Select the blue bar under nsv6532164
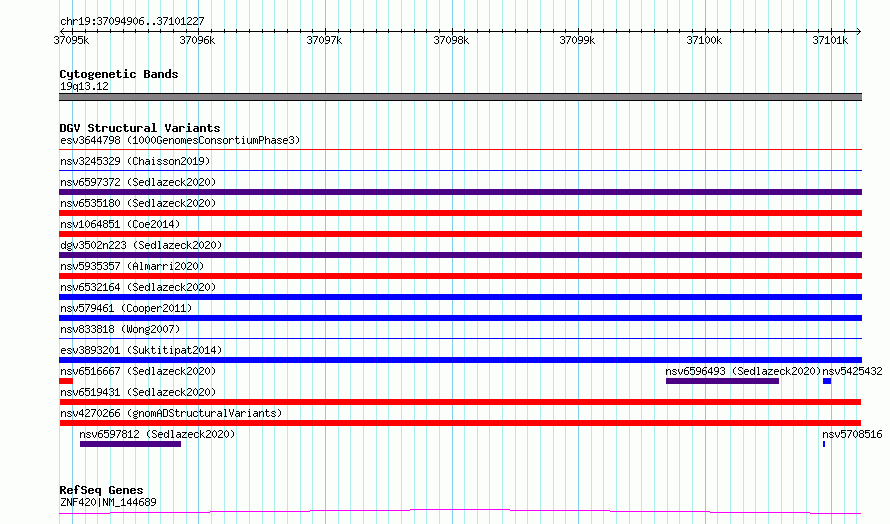This screenshot has width=890, height=524. [x=460, y=297]
